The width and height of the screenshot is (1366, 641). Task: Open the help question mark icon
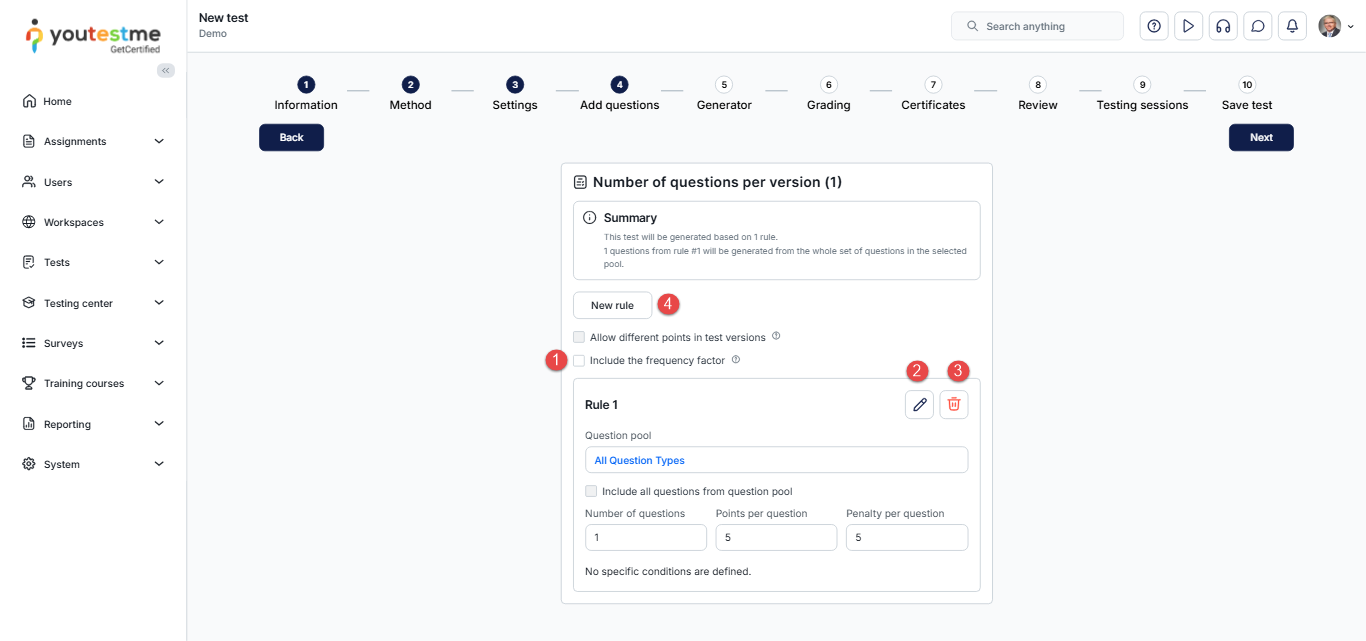1154,26
